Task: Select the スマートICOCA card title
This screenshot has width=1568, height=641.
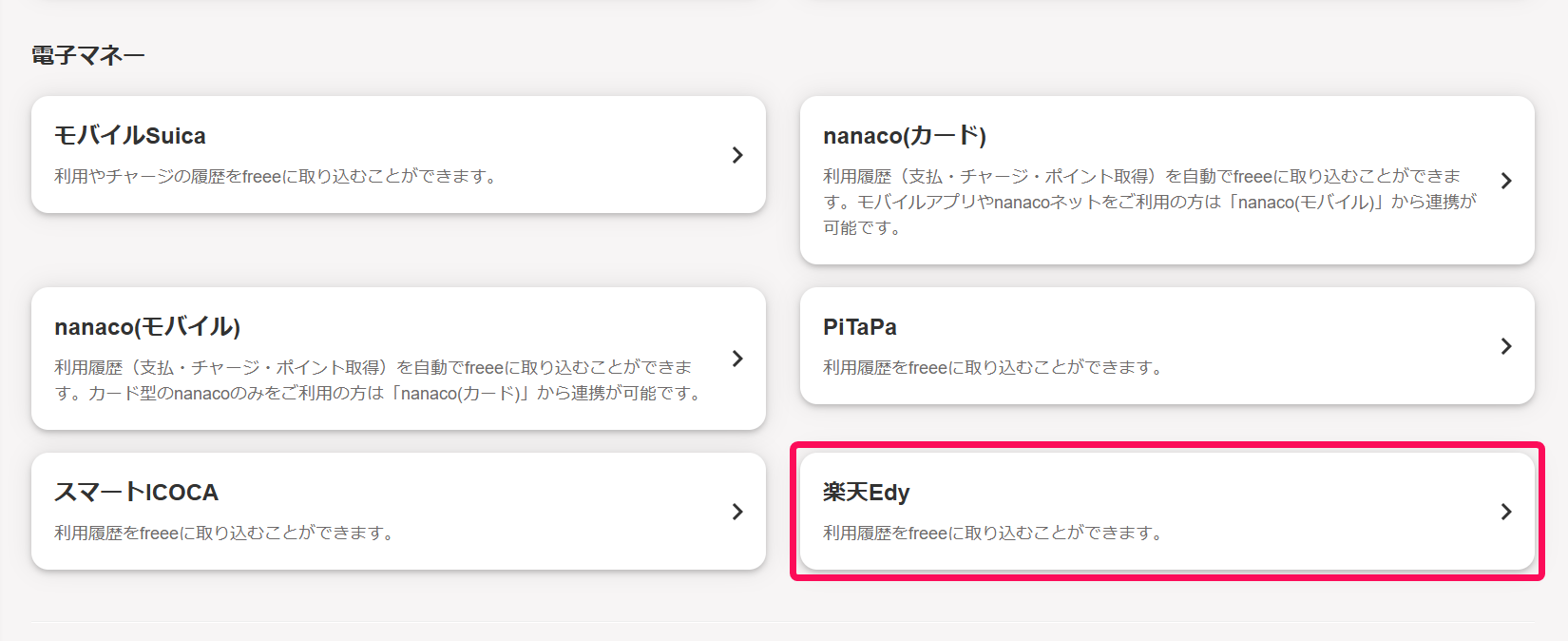Action: (x=137, y=492)
